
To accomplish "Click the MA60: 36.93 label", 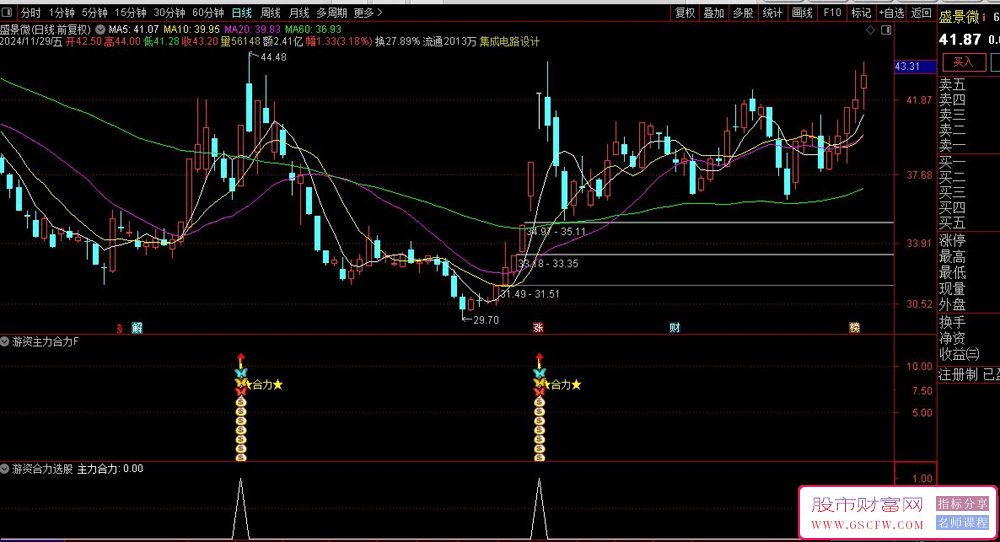I will [313, 29].
